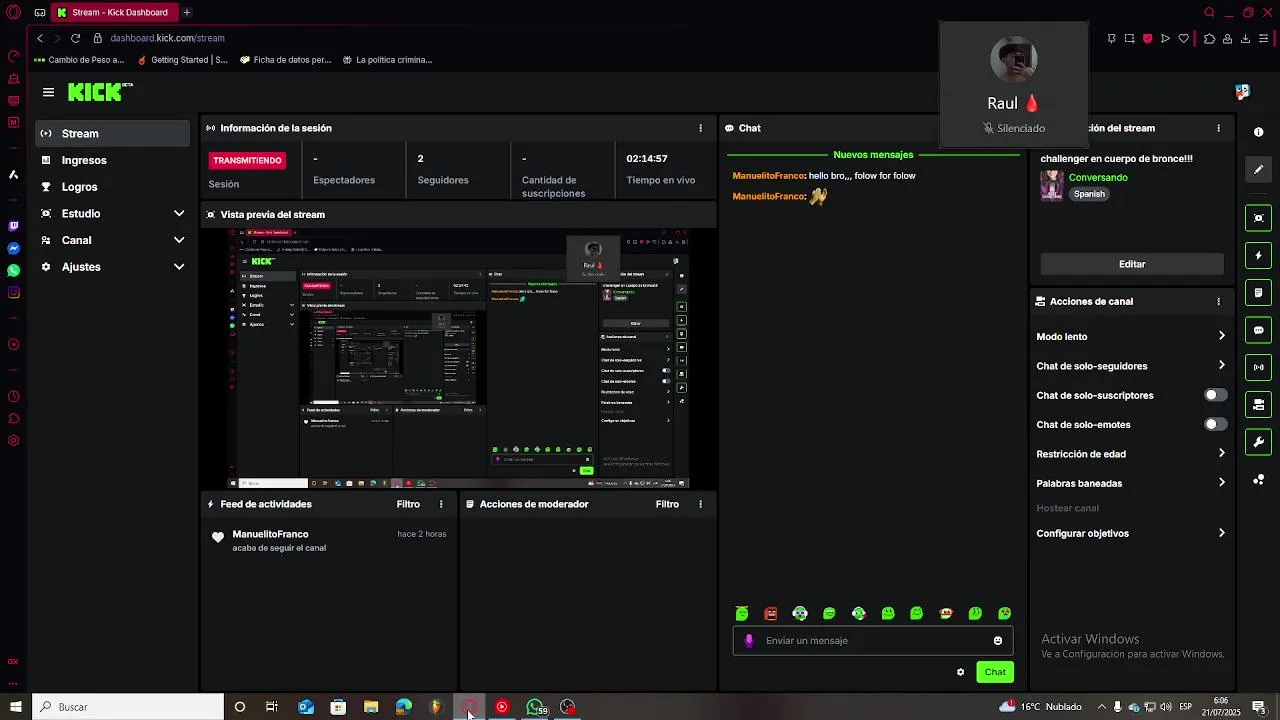Expand the Estudio sidebar section
Viewport: 1280px width, 720px height.
click(179, 213)
